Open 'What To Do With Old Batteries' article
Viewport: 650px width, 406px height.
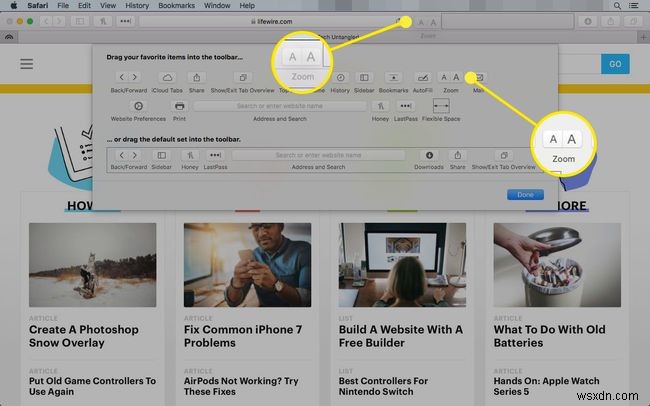tap(550, 336)
